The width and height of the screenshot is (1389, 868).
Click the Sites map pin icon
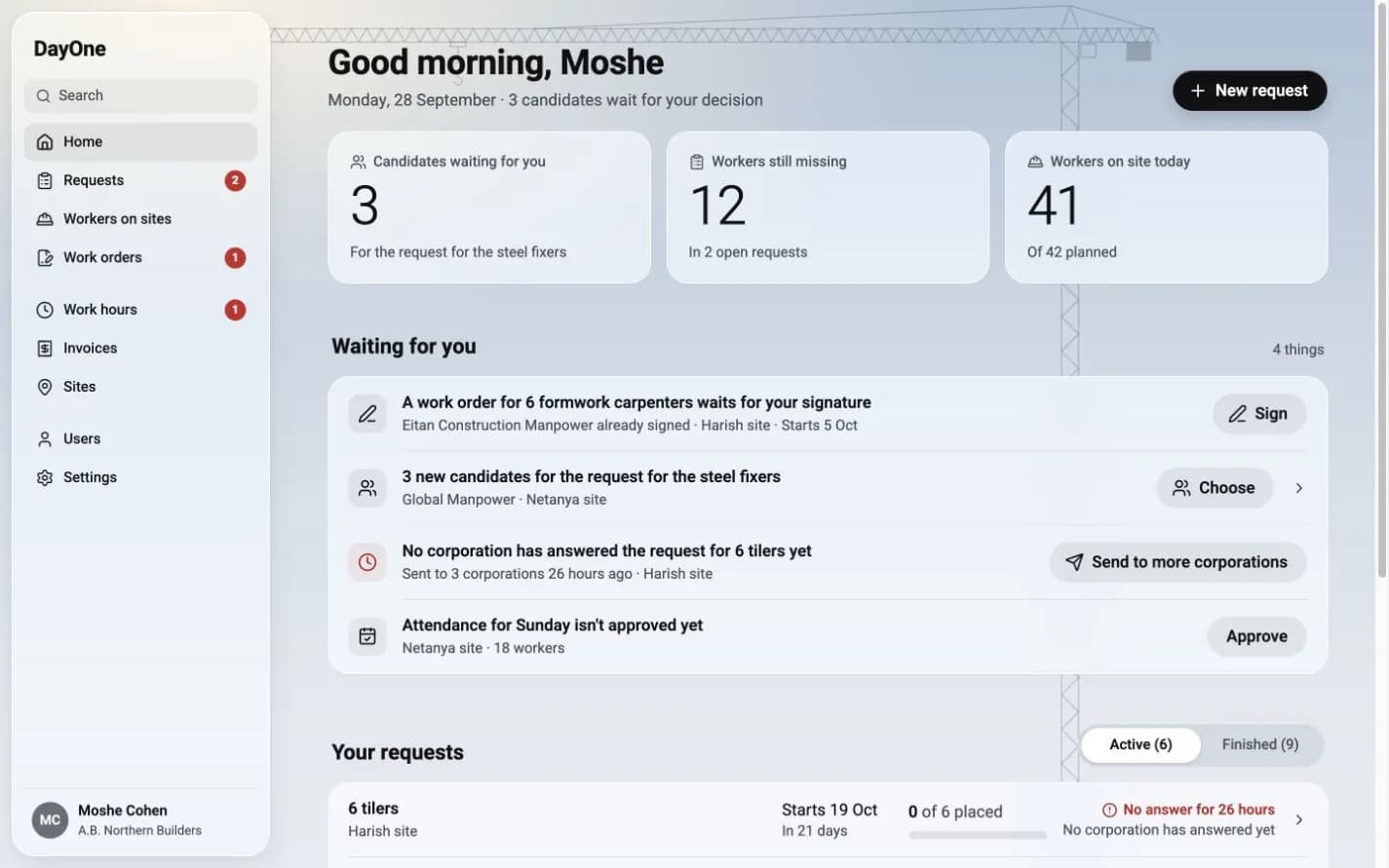pyautogui.click(x=45, y=388)
